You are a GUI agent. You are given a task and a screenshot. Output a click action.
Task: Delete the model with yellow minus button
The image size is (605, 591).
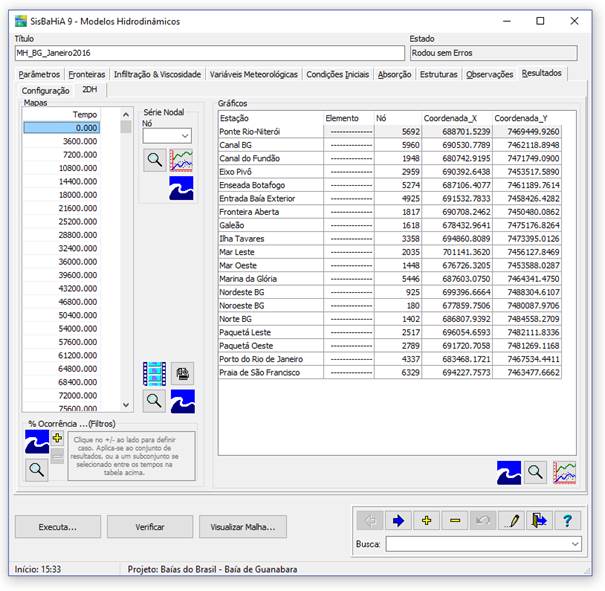[x=455, y=521]
